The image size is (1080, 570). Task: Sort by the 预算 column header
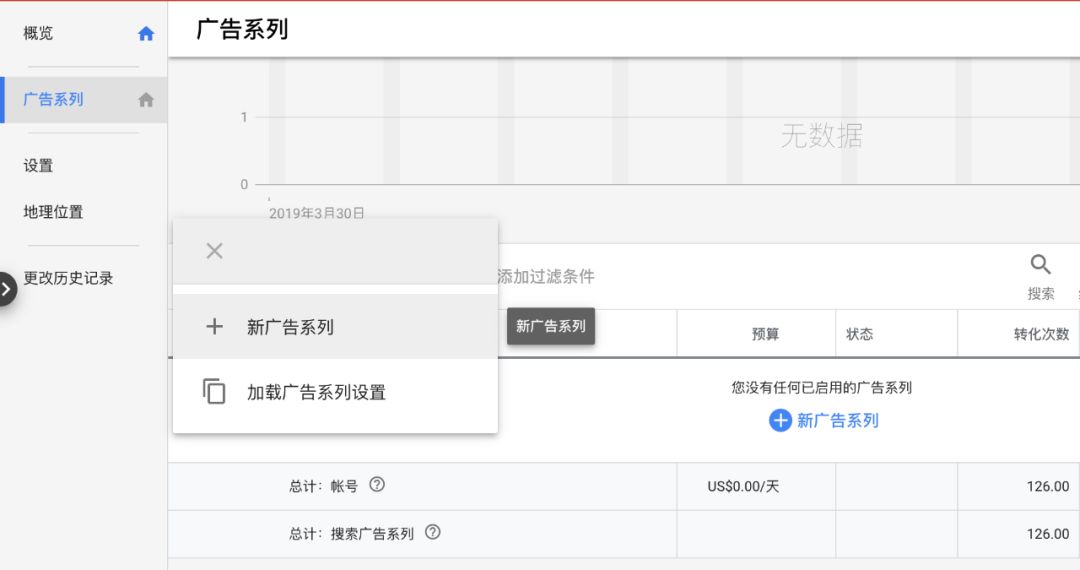[765, 334]
